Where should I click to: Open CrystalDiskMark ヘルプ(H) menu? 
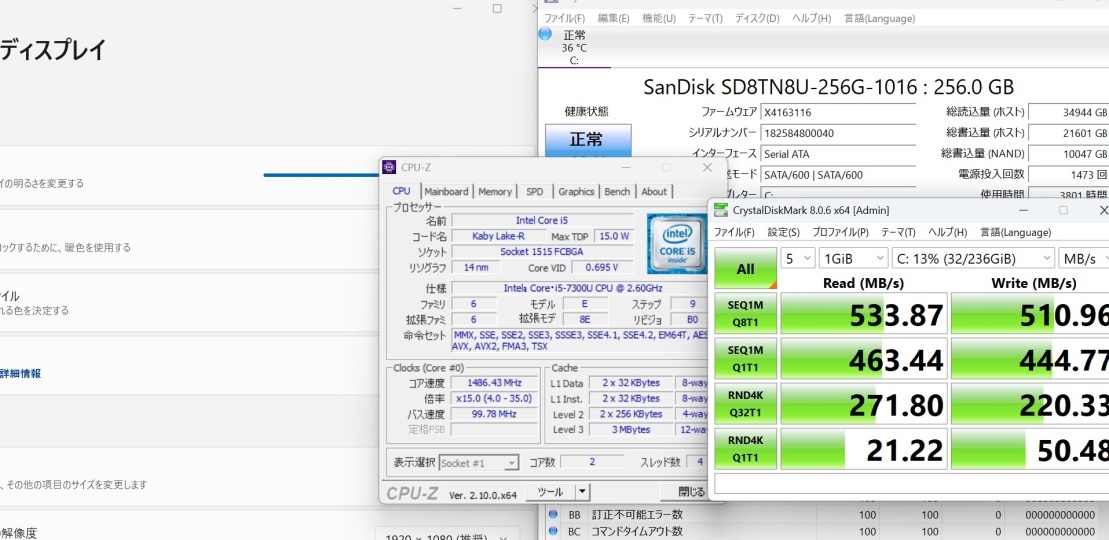point(947,232)
